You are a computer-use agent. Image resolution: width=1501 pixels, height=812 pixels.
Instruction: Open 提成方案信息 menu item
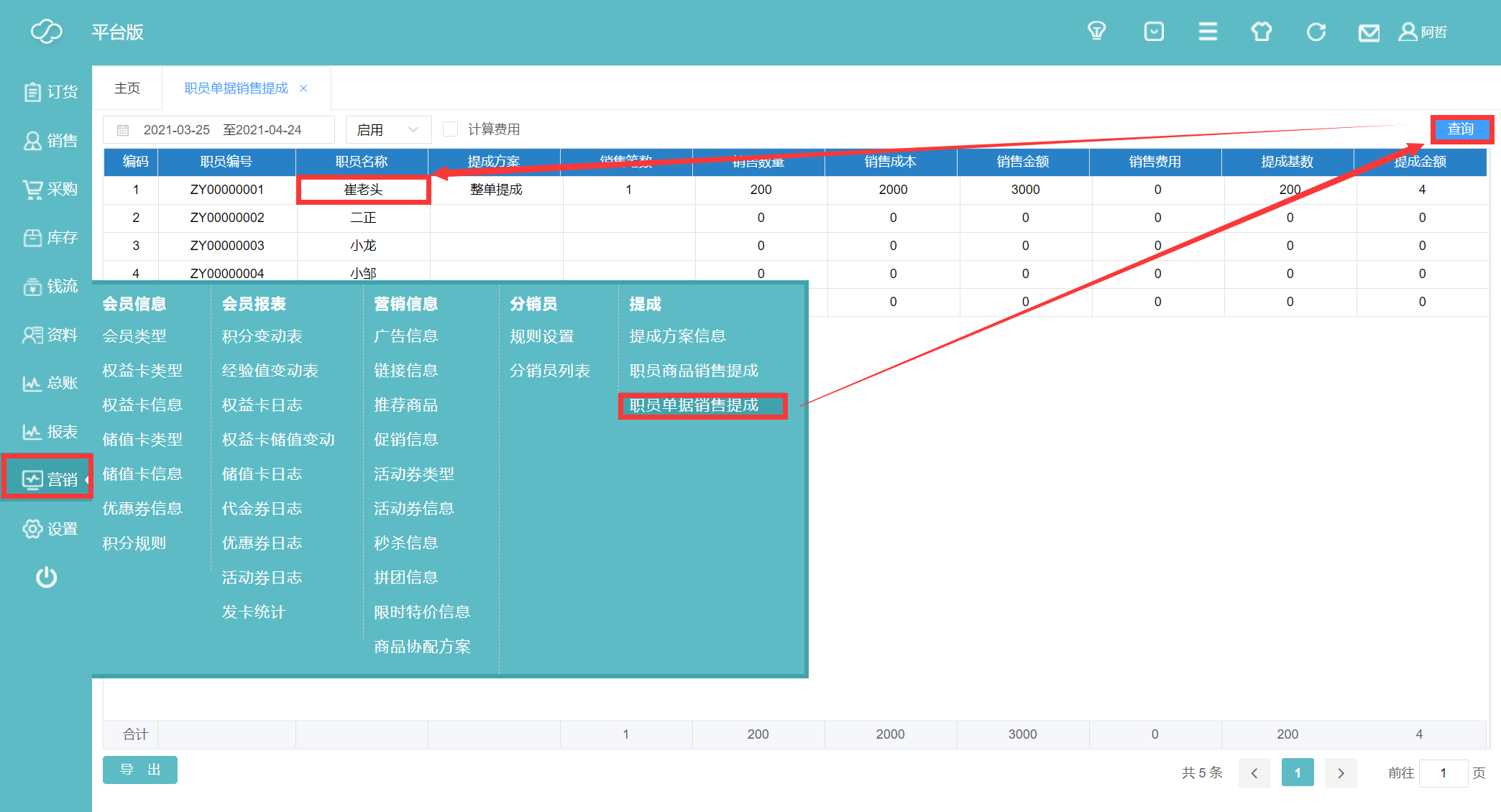pyautogui.click(x=677, y=336)
